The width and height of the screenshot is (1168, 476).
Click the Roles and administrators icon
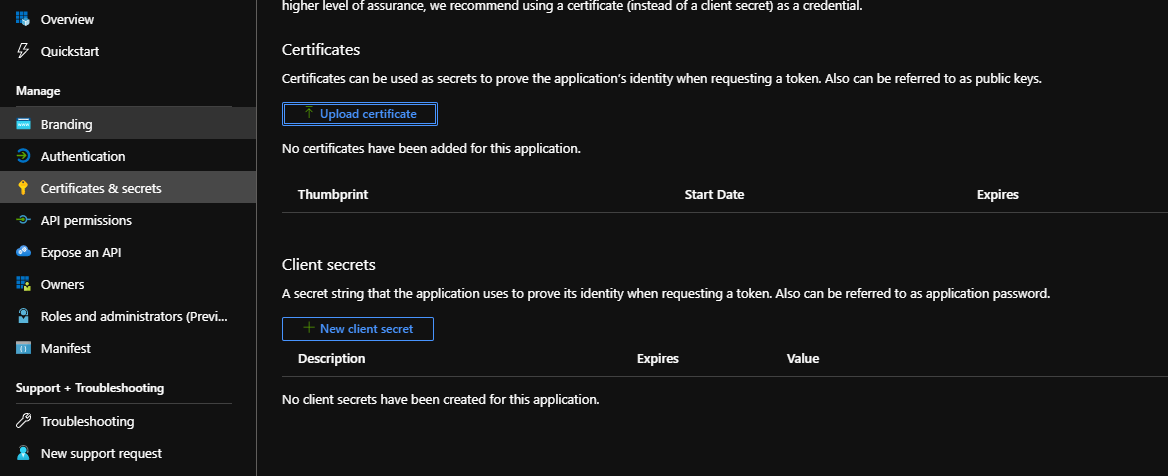pos(23,316)
